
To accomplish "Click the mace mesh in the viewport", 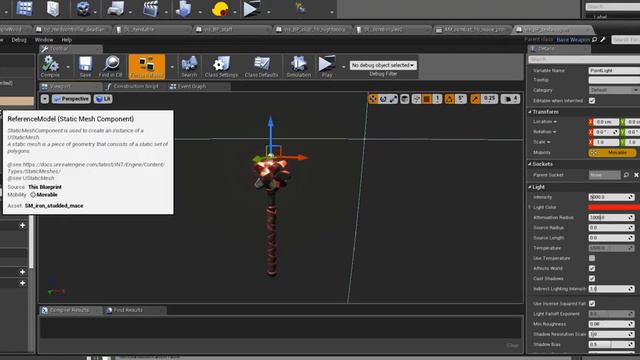I will (x=272, y=216).
